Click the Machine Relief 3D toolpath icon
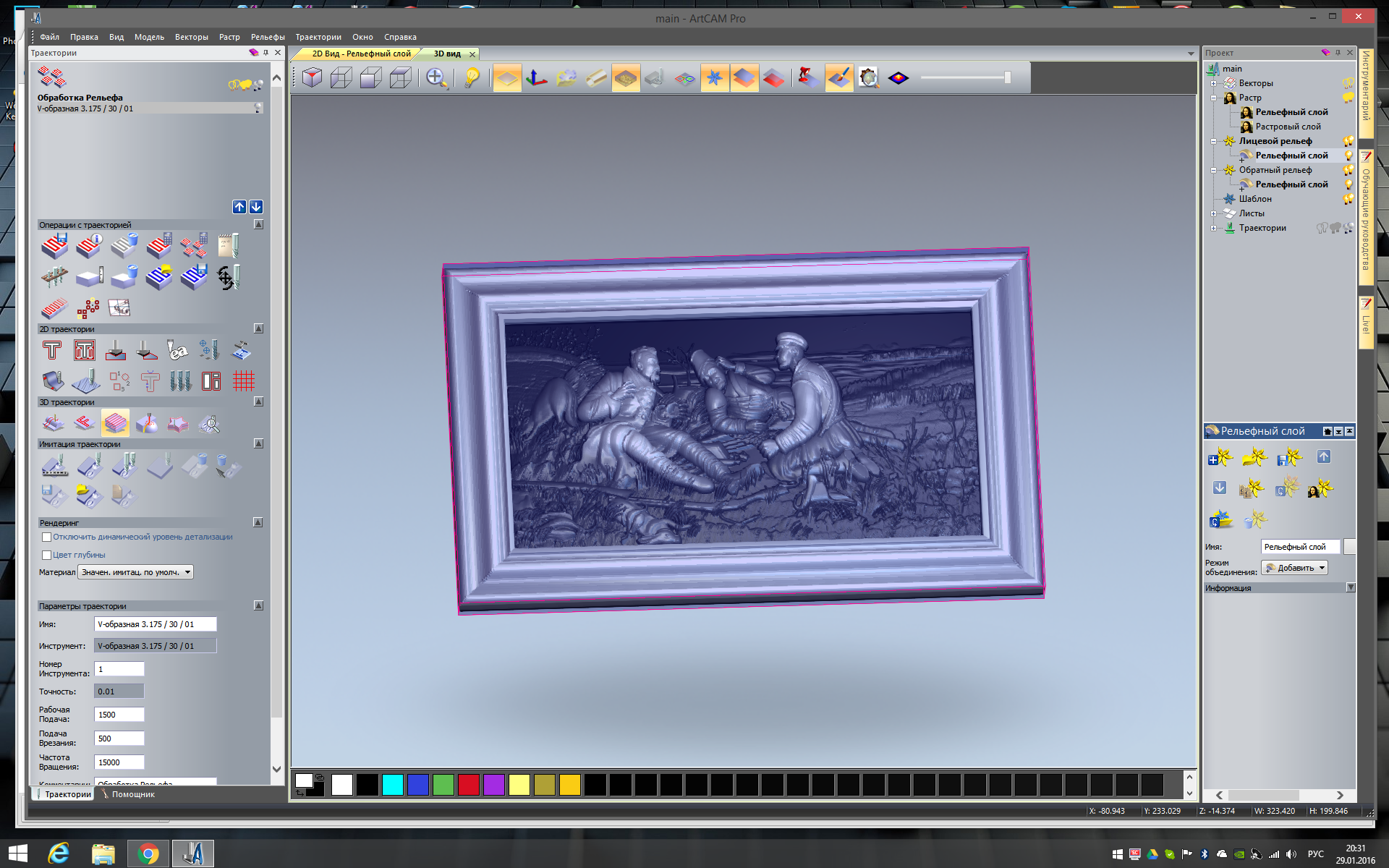The width and height of the screenshot is (1389, 868). point(115,423)
